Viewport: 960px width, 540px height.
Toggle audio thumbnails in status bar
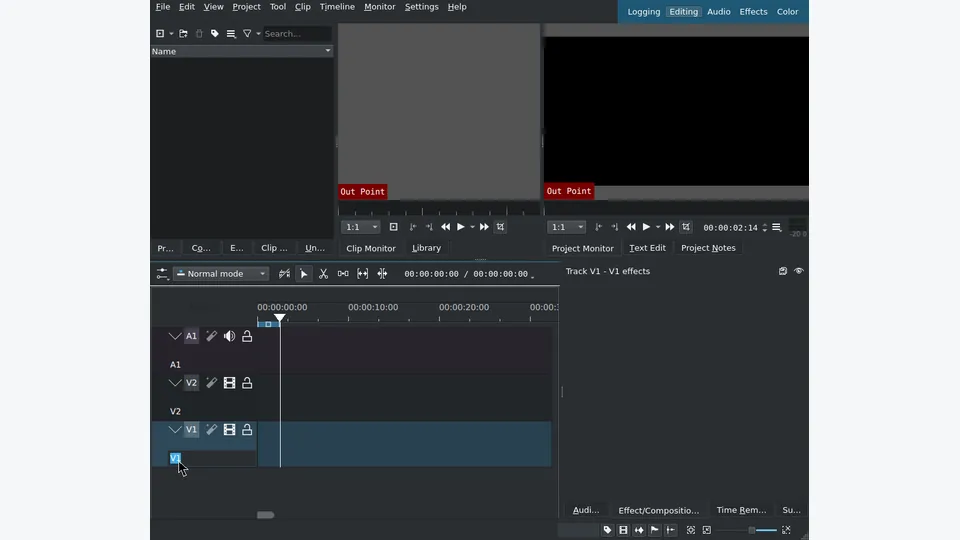(x=639, y=530)
